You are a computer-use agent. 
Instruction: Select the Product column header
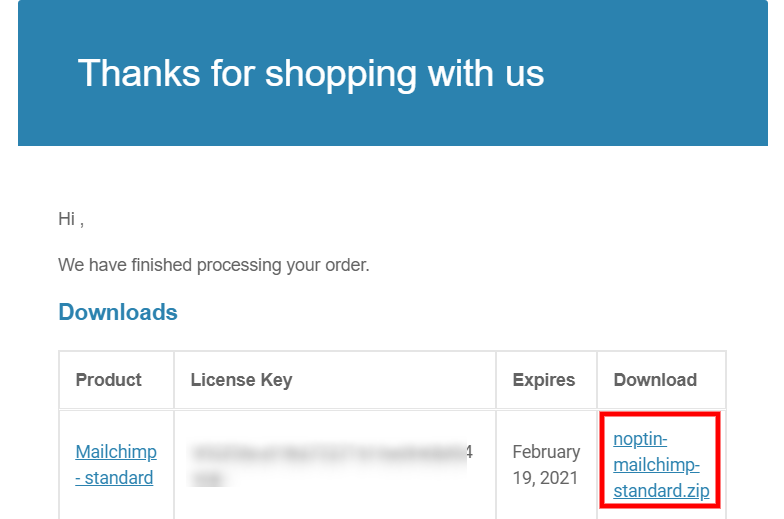(108, 380)
